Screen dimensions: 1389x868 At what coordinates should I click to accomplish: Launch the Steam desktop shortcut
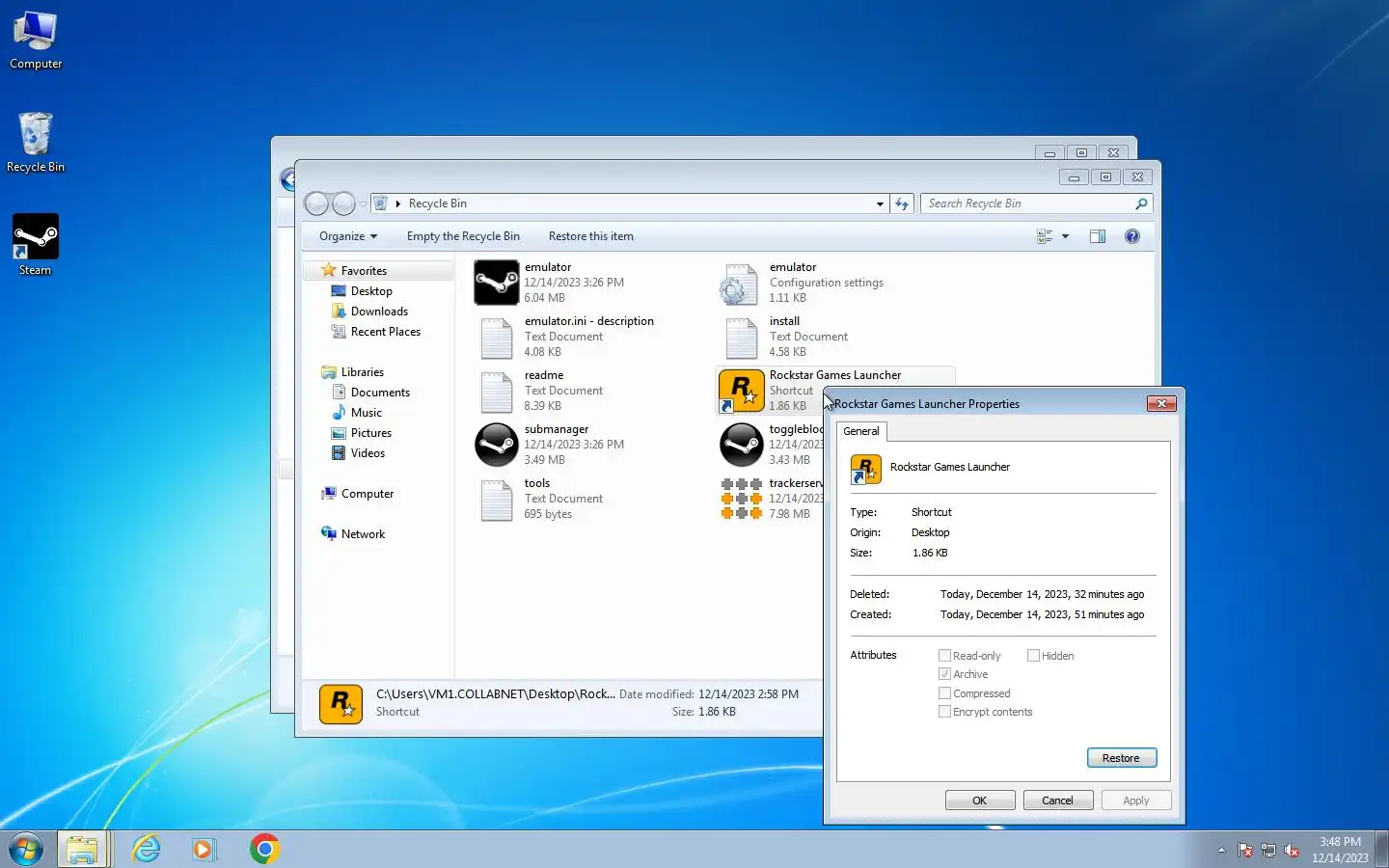tap(36, 245)
